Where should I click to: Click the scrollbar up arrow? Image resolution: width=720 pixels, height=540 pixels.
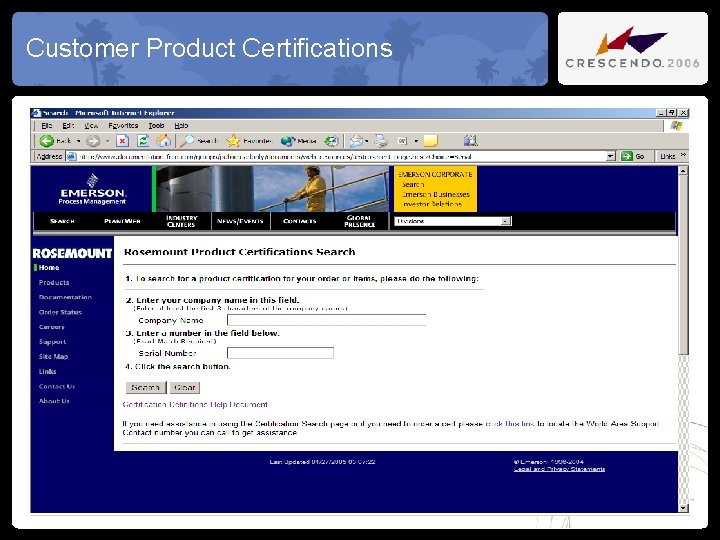click(683, 171)
